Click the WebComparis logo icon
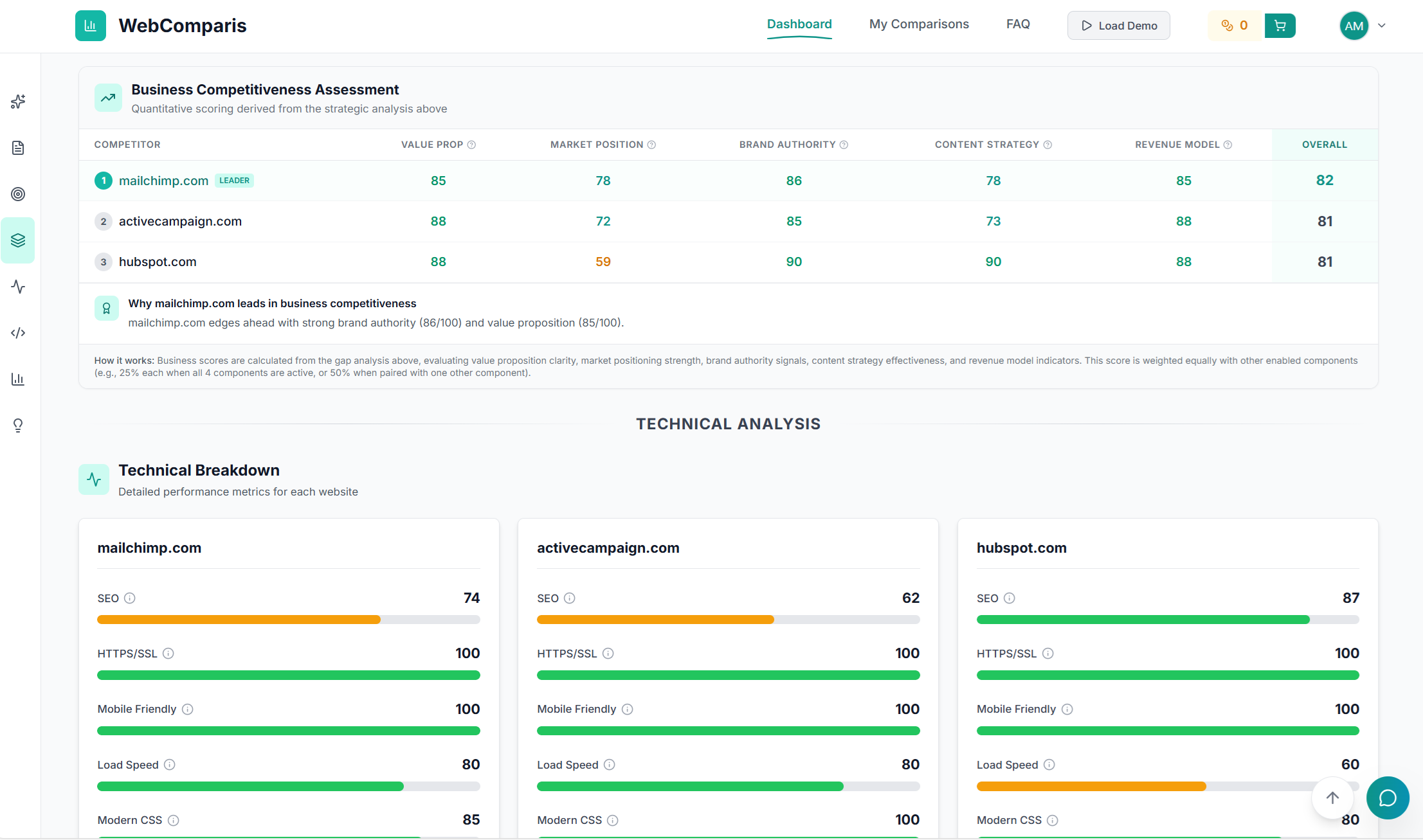 coord(91,26)
